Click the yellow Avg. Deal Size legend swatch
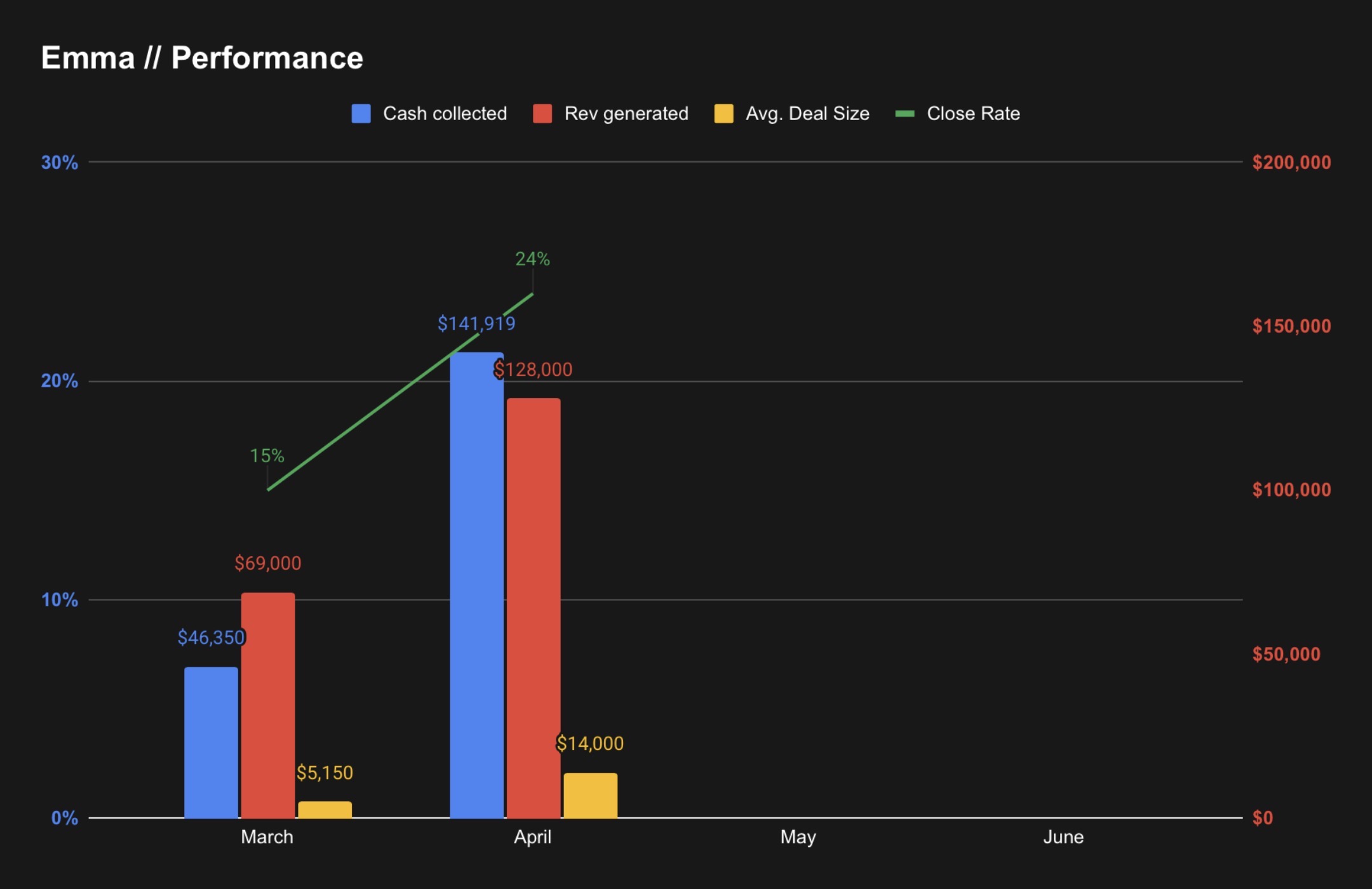 tap(723, 114)
